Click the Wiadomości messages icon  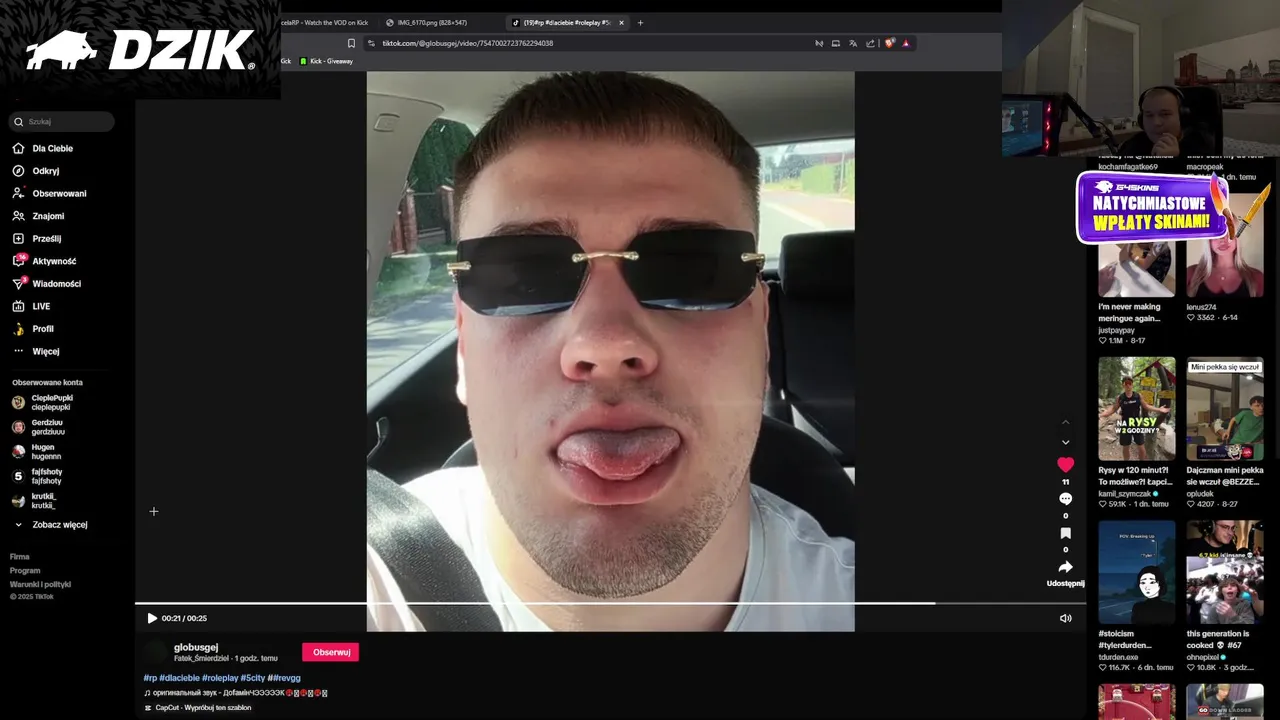pos(18,284)
